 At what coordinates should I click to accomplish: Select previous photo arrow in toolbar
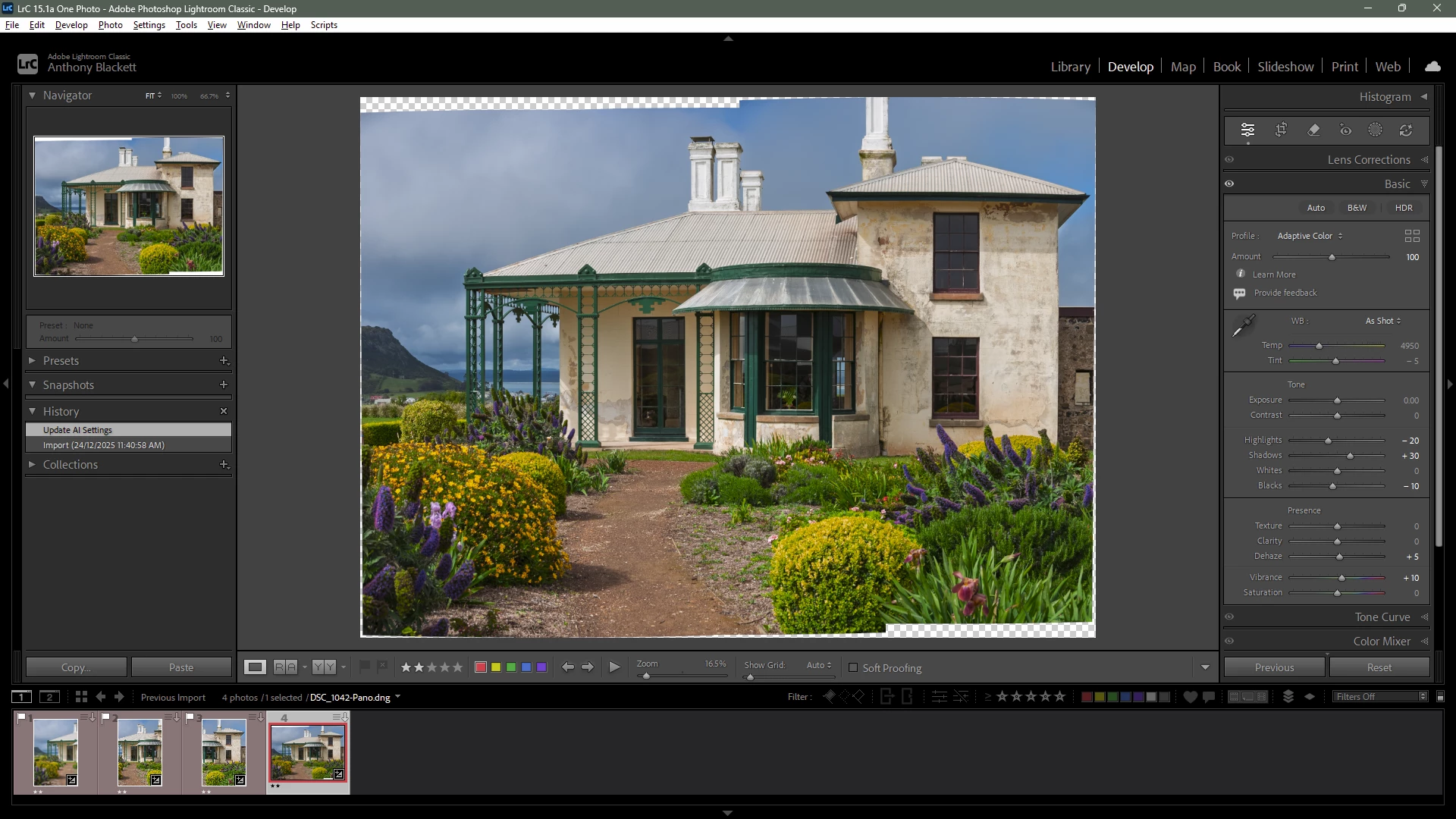(x=567, y=667)
